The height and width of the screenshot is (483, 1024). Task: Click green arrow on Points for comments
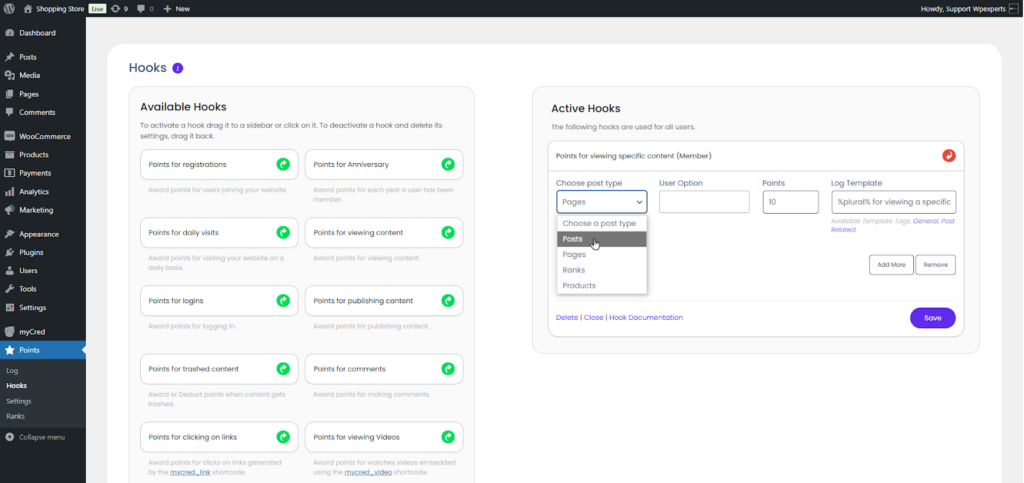(x=448, y=369)
